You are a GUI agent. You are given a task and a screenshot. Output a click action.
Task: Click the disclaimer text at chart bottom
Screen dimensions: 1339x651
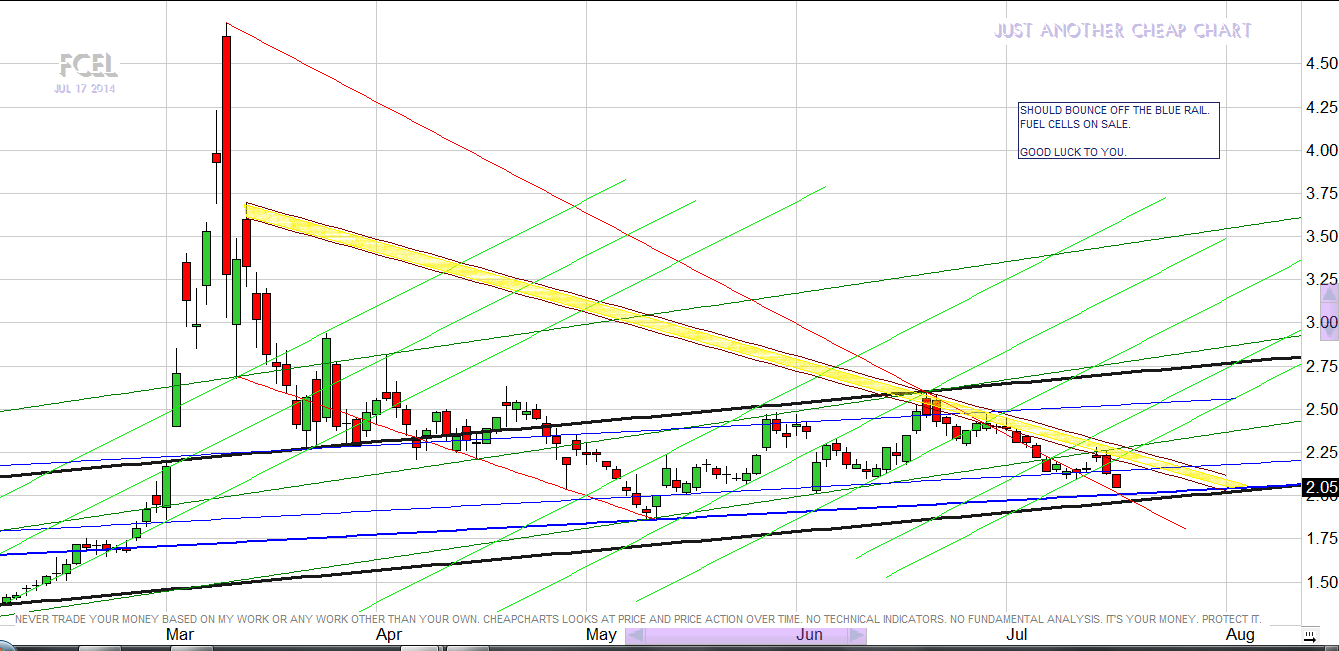(x=638, y=619)
